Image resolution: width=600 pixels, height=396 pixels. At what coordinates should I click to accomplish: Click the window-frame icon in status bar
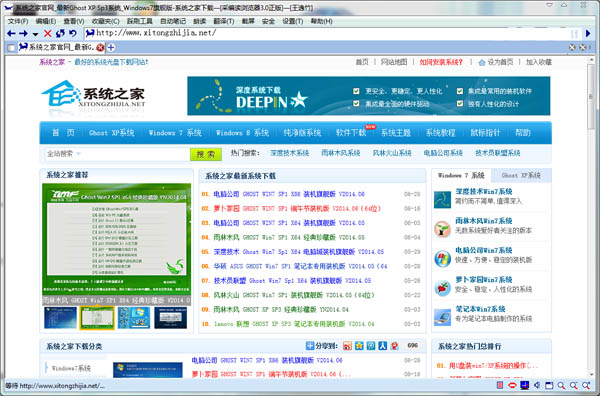549,385
